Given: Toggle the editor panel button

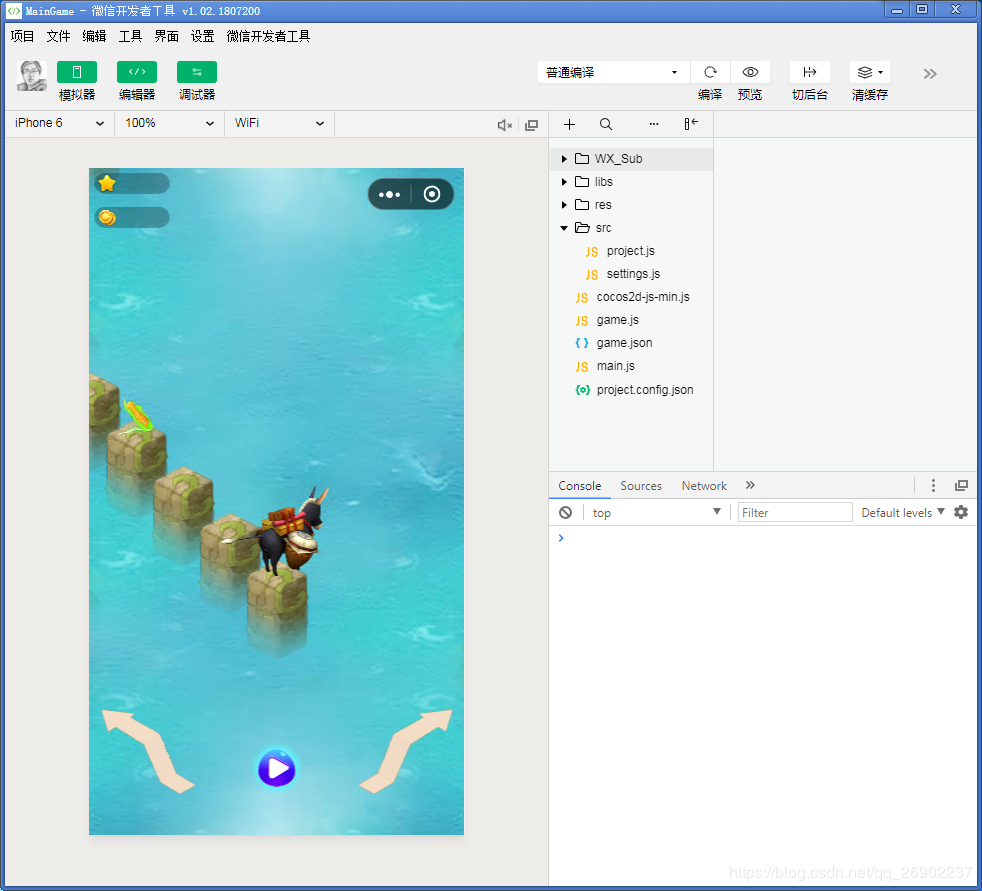Looking at the screenshot, I should click(x=137, y=72).
